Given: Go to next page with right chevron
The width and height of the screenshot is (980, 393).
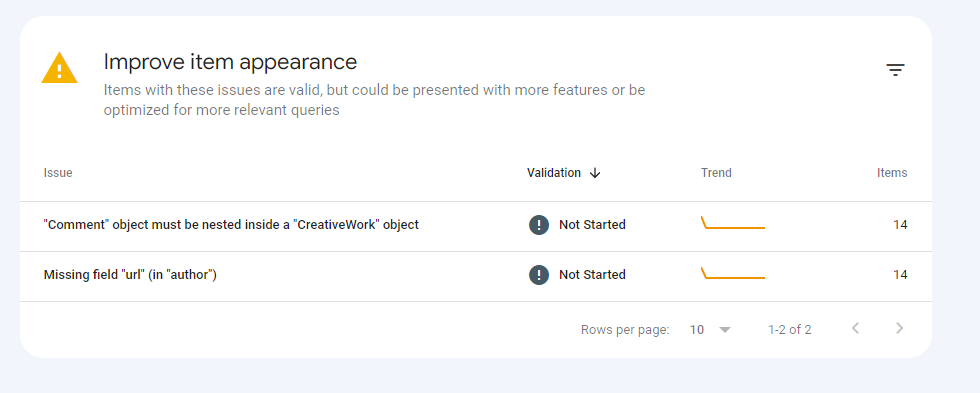Looking at the screenshot, I should click(899, 328).
